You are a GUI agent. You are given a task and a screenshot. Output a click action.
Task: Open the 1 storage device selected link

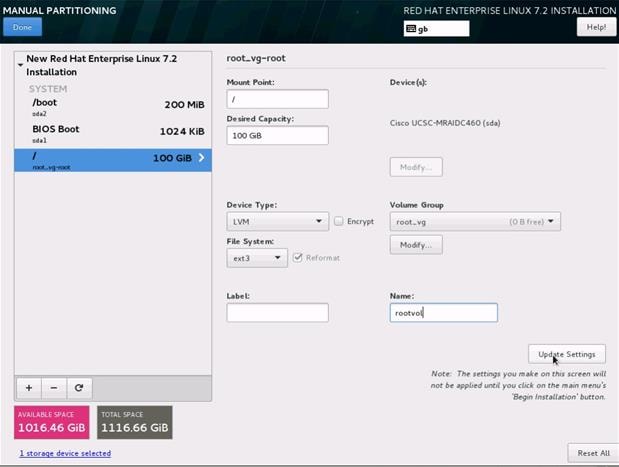65,453
